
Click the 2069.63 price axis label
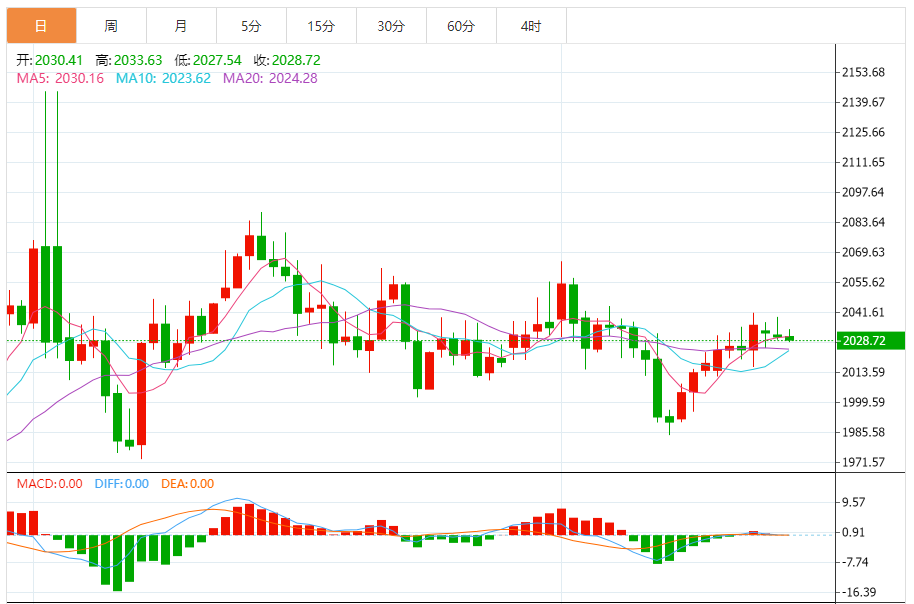[x=863, y=252]
